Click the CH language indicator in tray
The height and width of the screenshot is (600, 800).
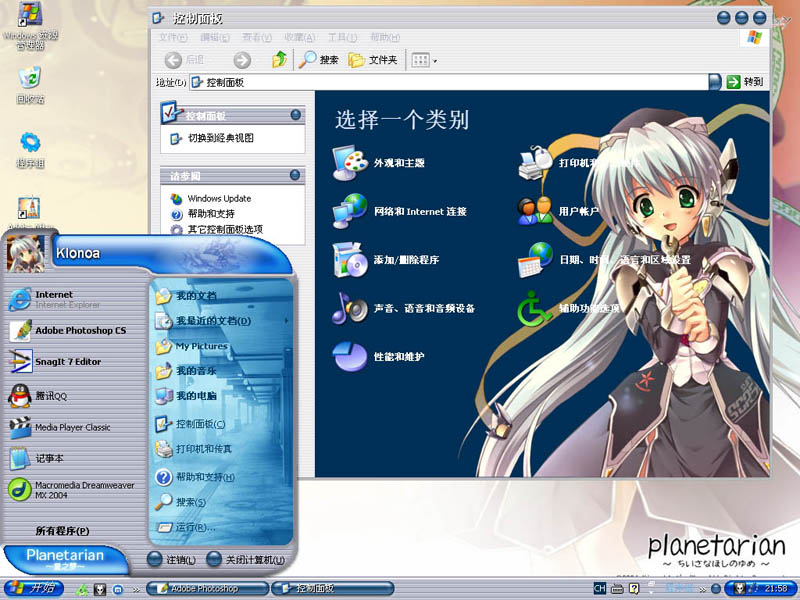[599, 588]
